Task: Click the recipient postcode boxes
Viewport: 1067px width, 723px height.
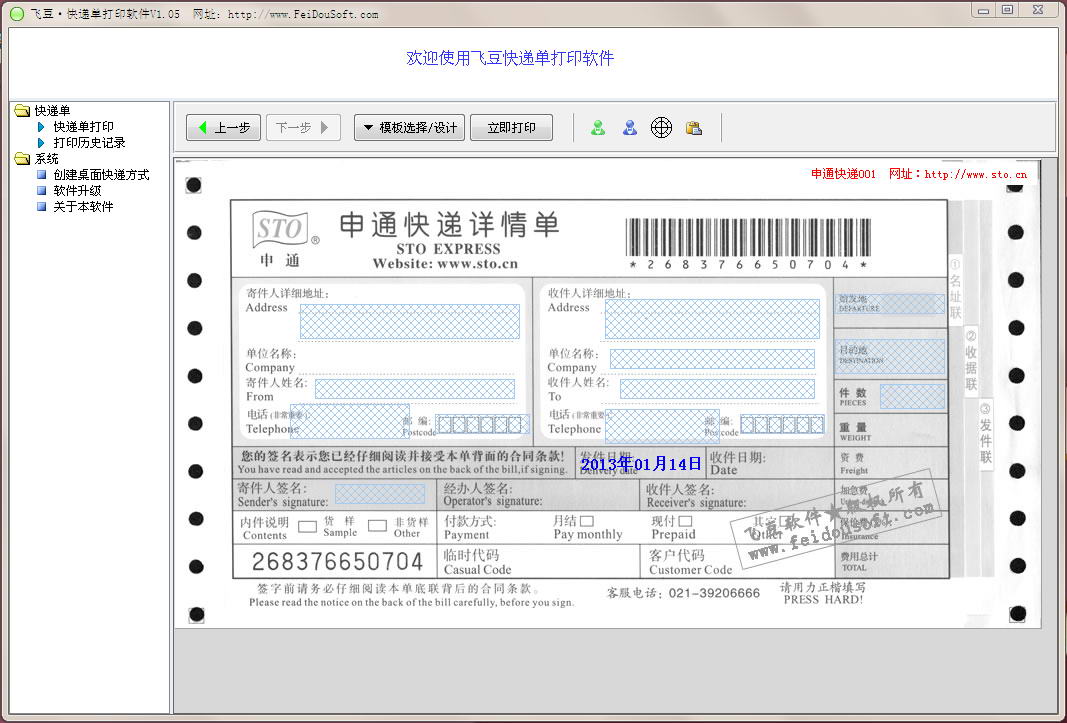Action: (783, 425)
